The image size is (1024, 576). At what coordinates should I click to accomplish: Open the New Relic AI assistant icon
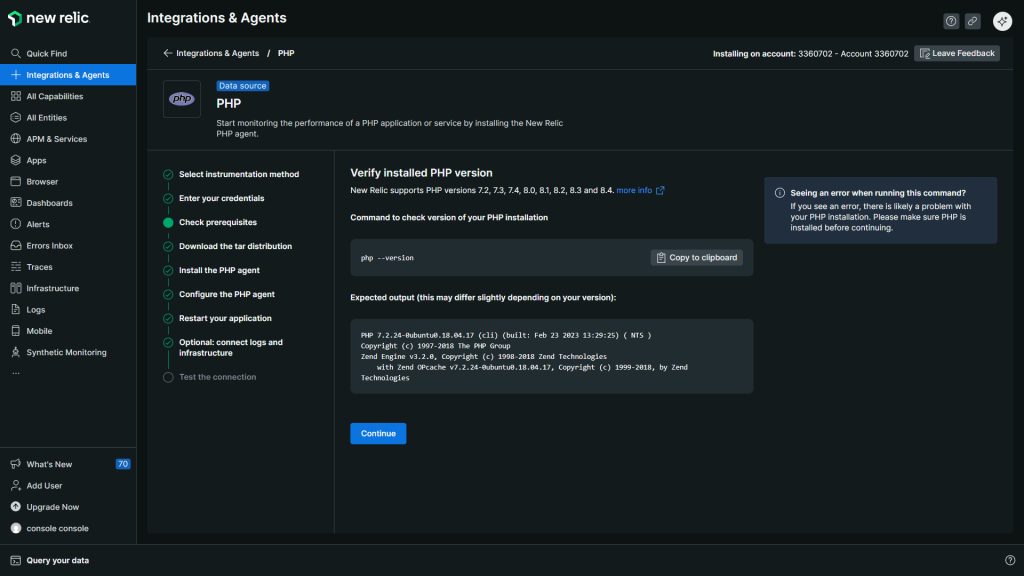tap(1002, 21)
